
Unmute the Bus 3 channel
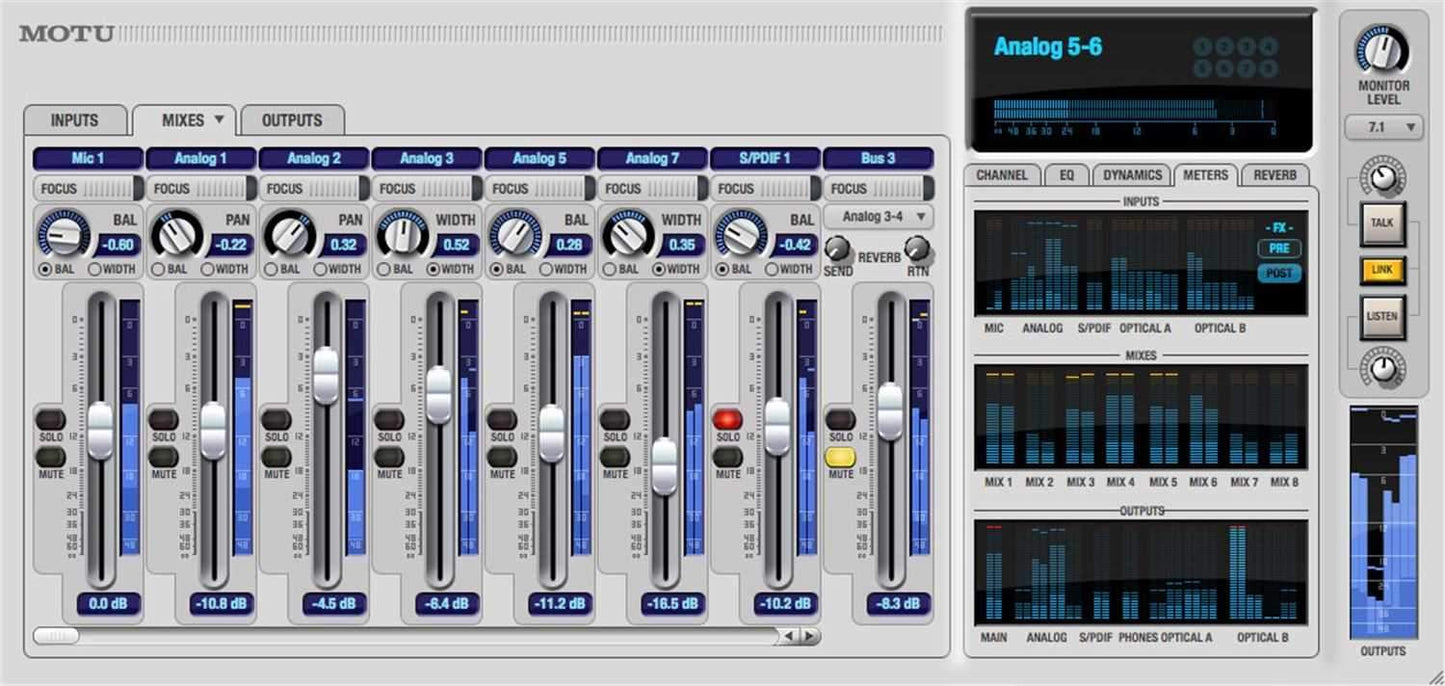point(842,456)
